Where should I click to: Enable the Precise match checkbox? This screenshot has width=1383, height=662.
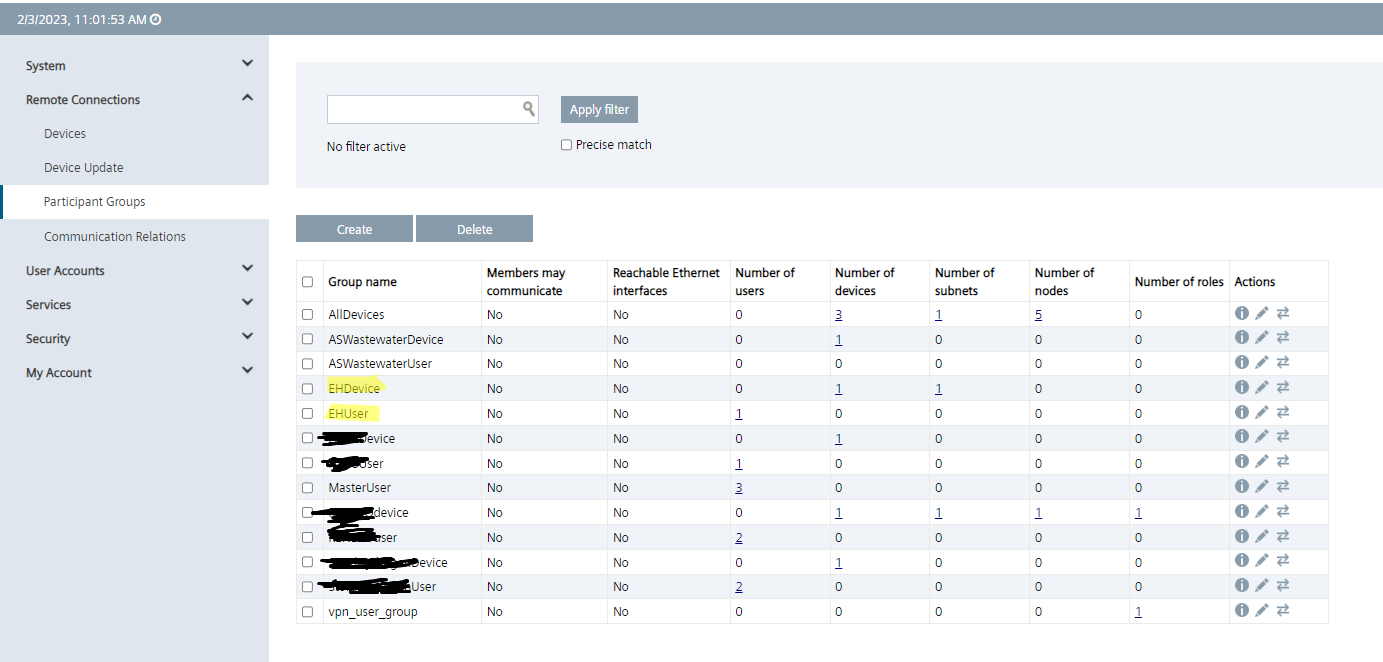click(x=566, y=145)
